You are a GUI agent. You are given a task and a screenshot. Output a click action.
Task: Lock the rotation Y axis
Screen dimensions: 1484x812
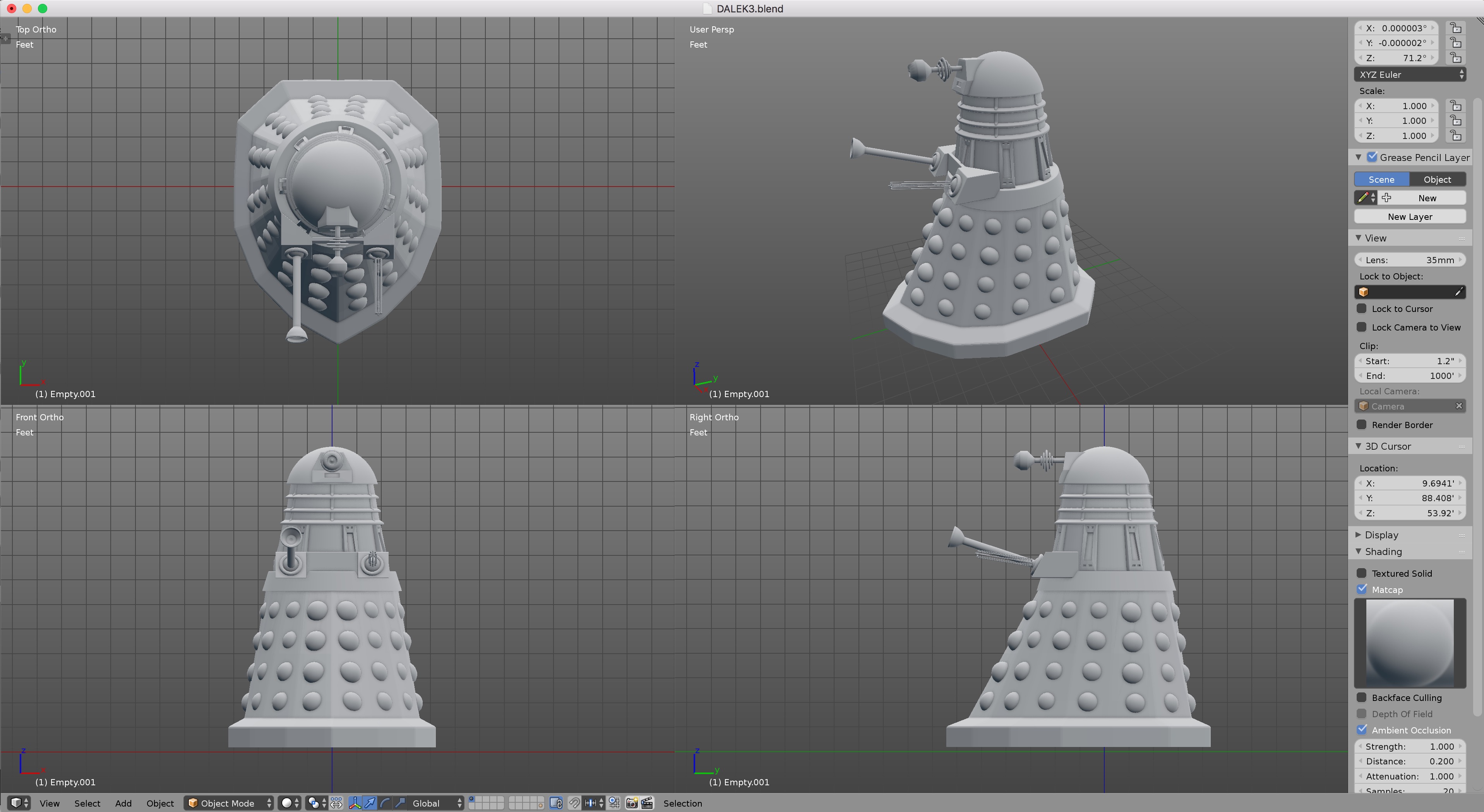click(x=1456, y=43)
